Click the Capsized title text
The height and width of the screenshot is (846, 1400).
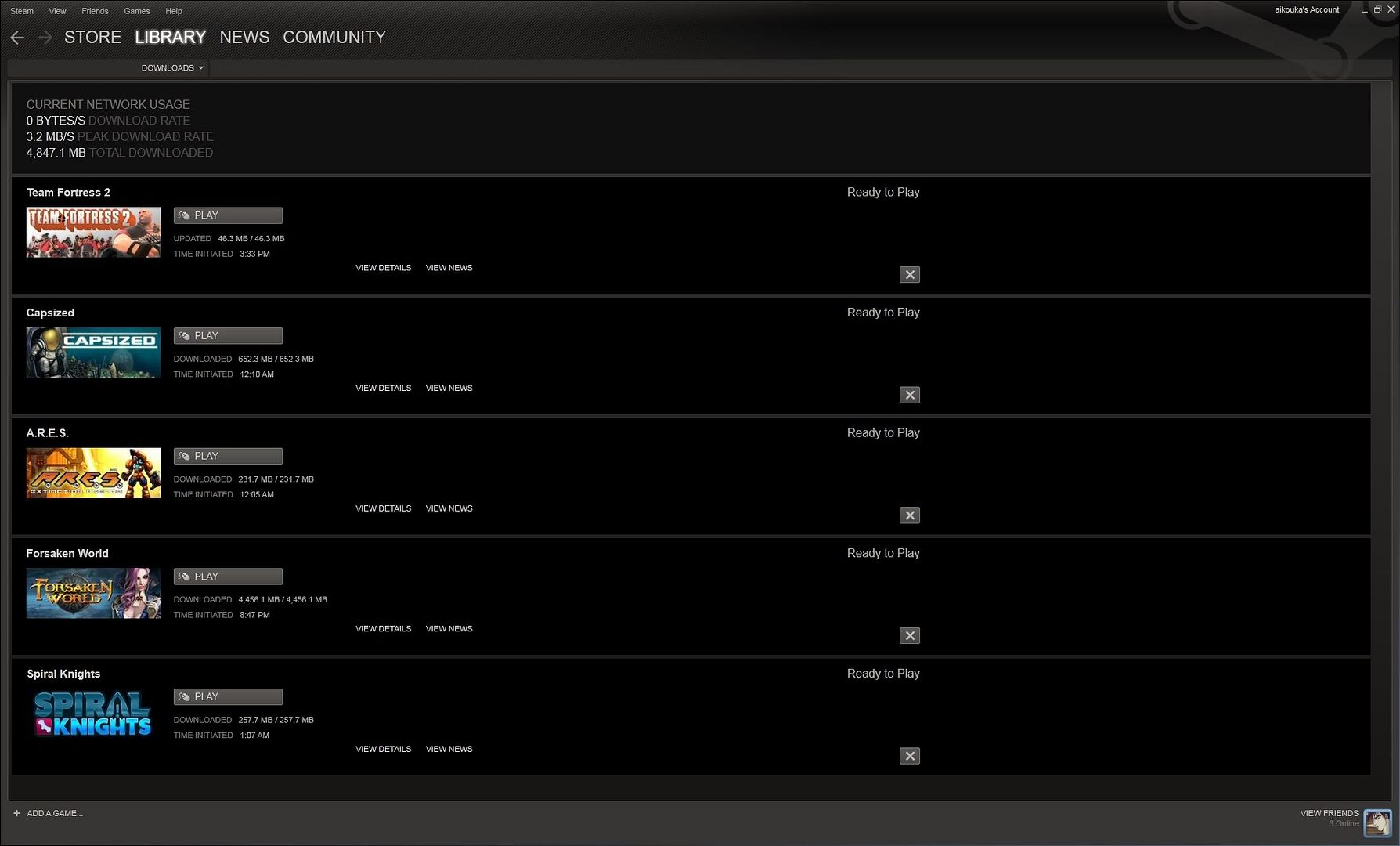(x=50, y=313)
